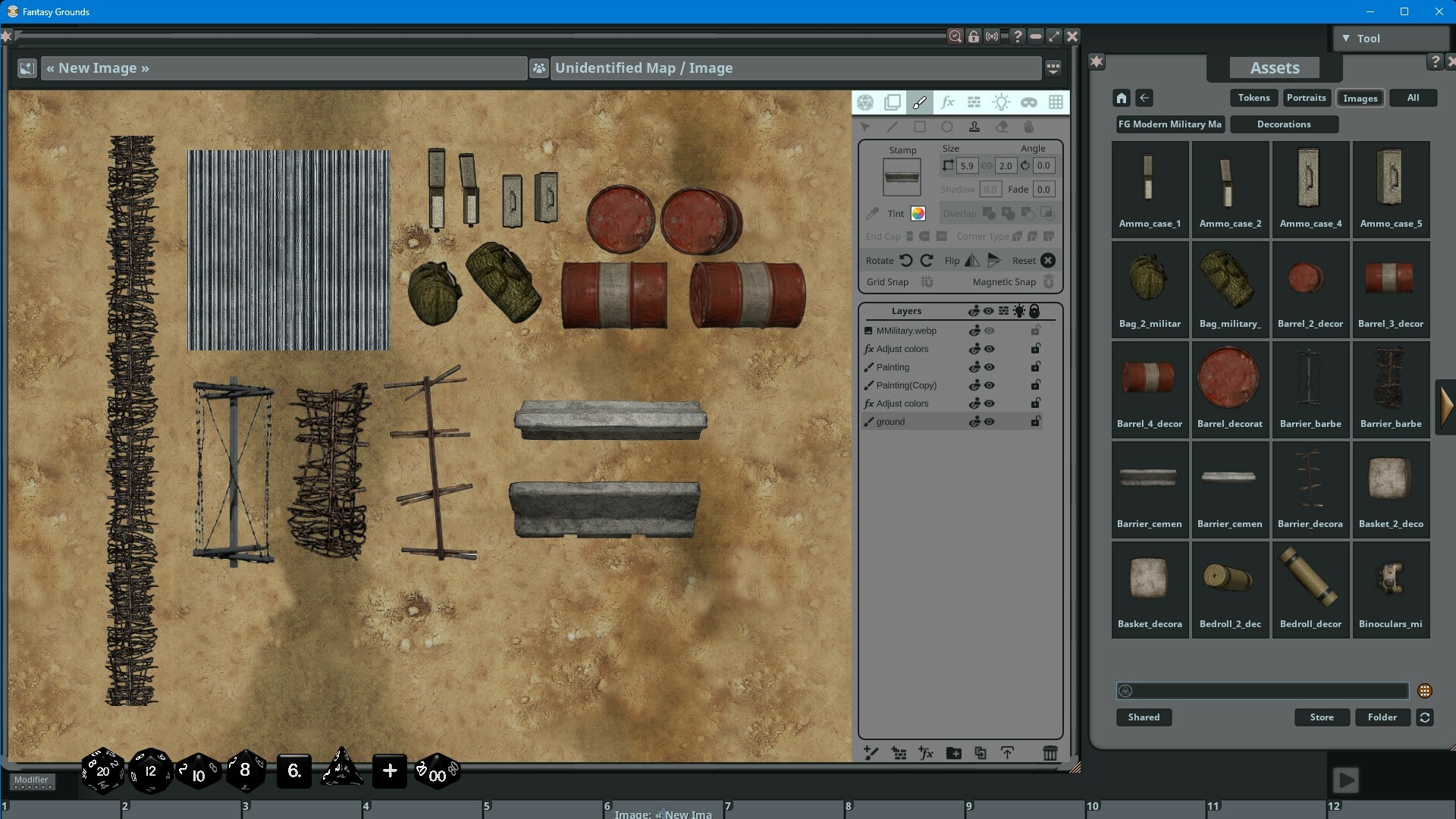1456x819 pixels.
Task: Show the hidden MMilitary.webp layer
Action: point(990,330)
